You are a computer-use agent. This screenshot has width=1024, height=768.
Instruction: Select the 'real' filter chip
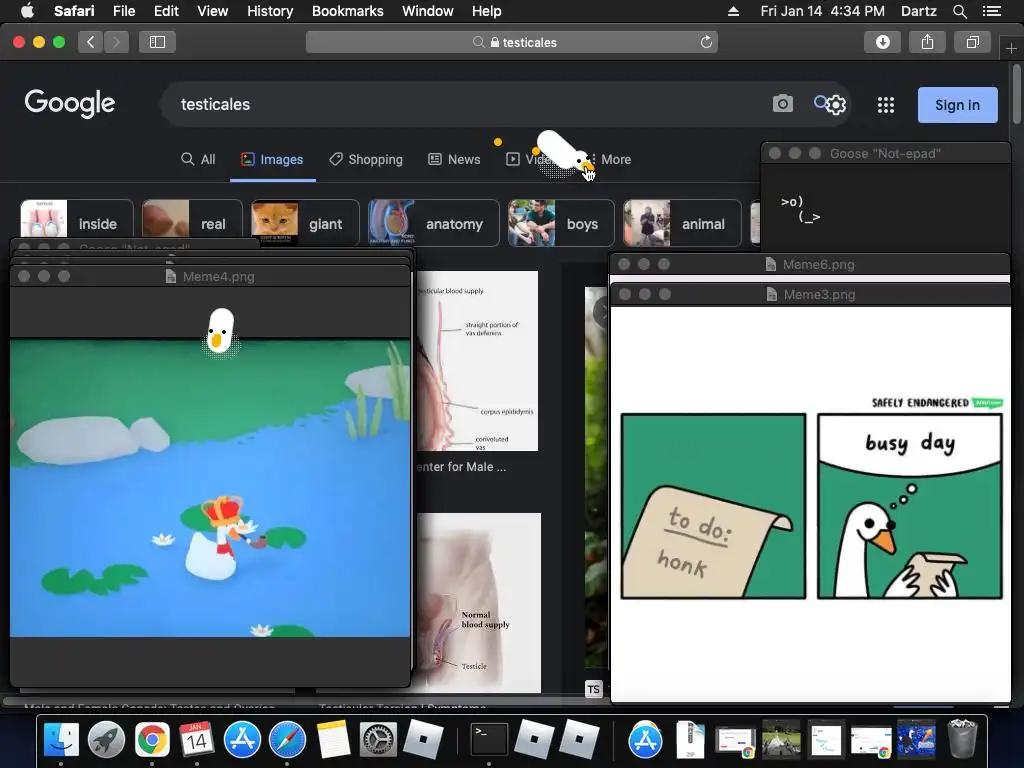pos(192,223)
